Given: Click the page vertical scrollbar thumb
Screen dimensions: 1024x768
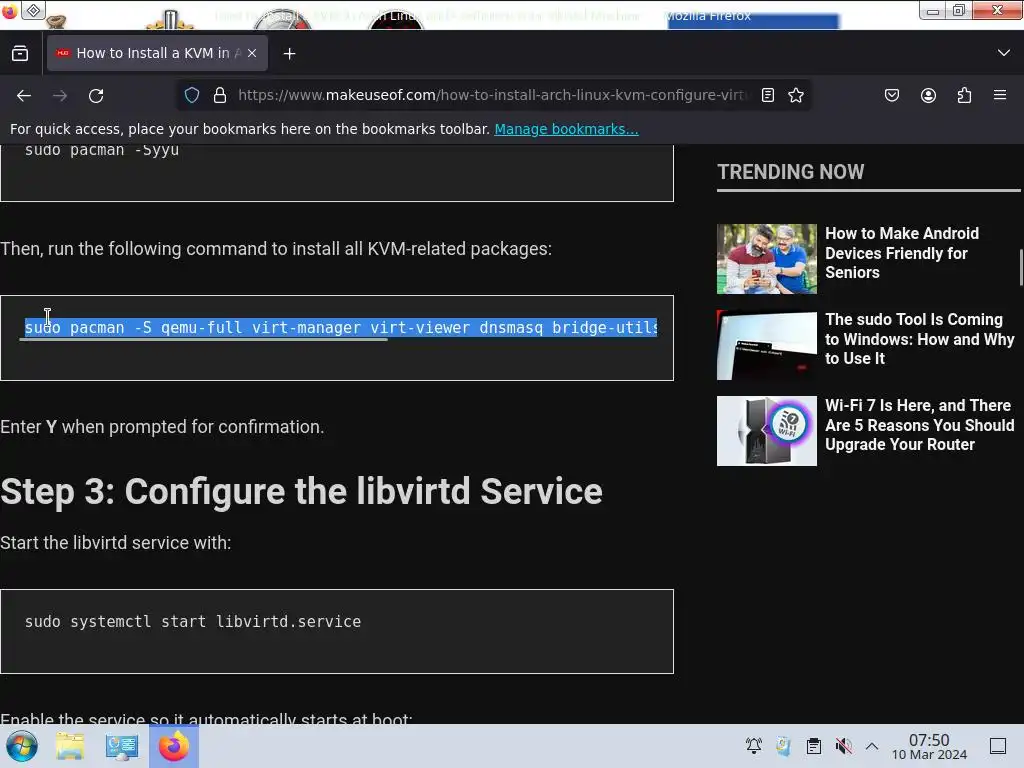Looking at the screenshot, I should pyautogui.click(x=1021, y=267).
